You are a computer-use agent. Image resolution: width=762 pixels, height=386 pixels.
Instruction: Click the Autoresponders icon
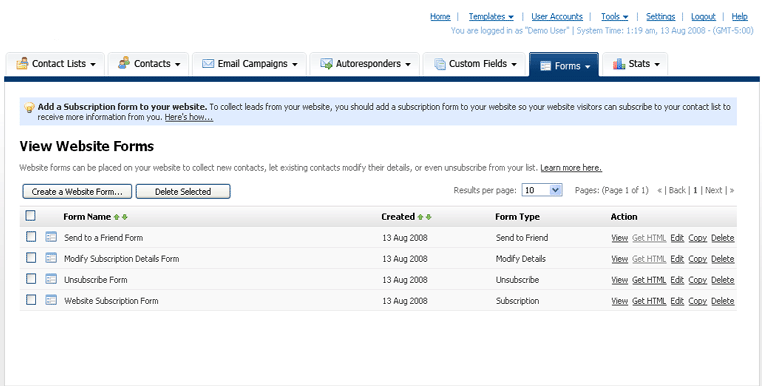click(x=326, y=64)
